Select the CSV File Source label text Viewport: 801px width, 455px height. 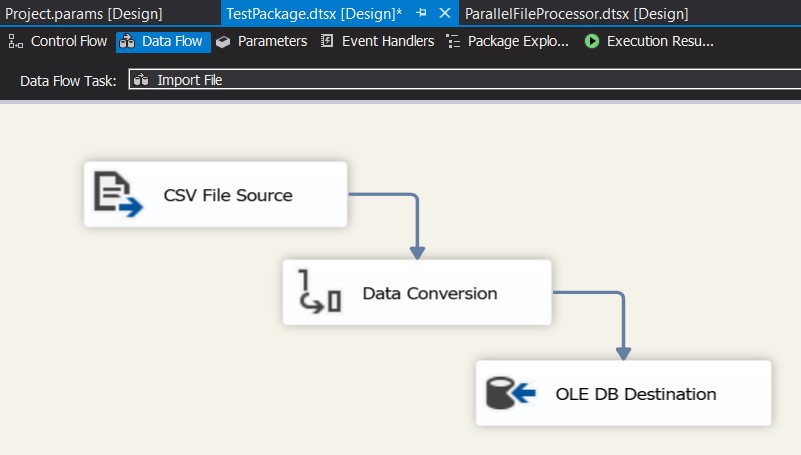(228, 195)
